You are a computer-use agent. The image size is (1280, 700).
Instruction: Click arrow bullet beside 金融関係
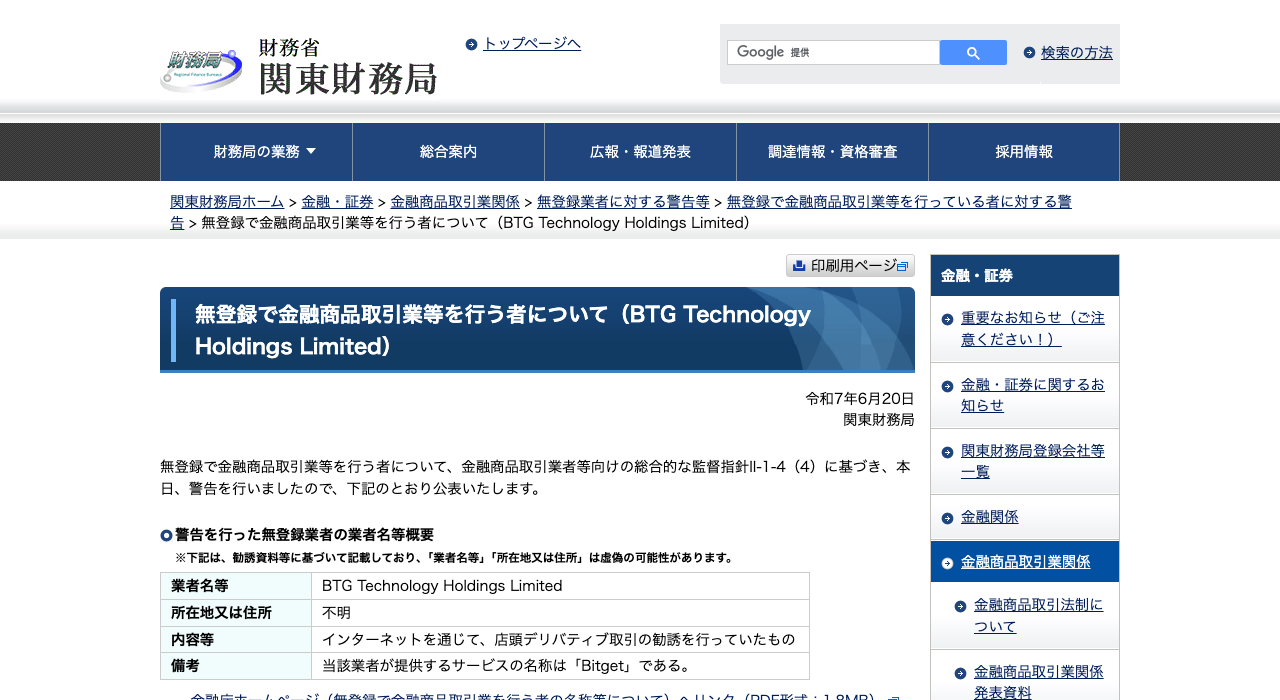(x=947, y=518)
